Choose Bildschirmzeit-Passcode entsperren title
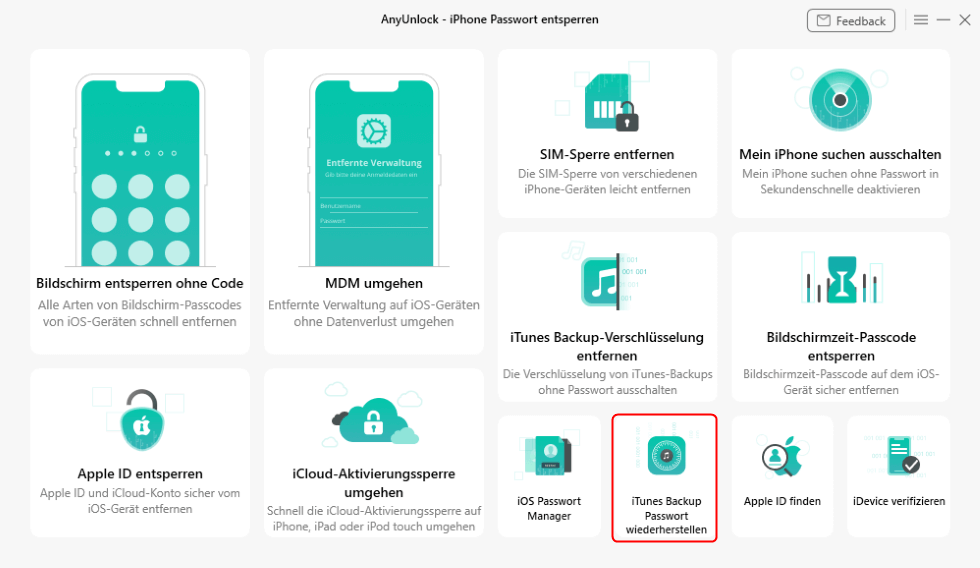980x568 pixels. pos(841,346)
